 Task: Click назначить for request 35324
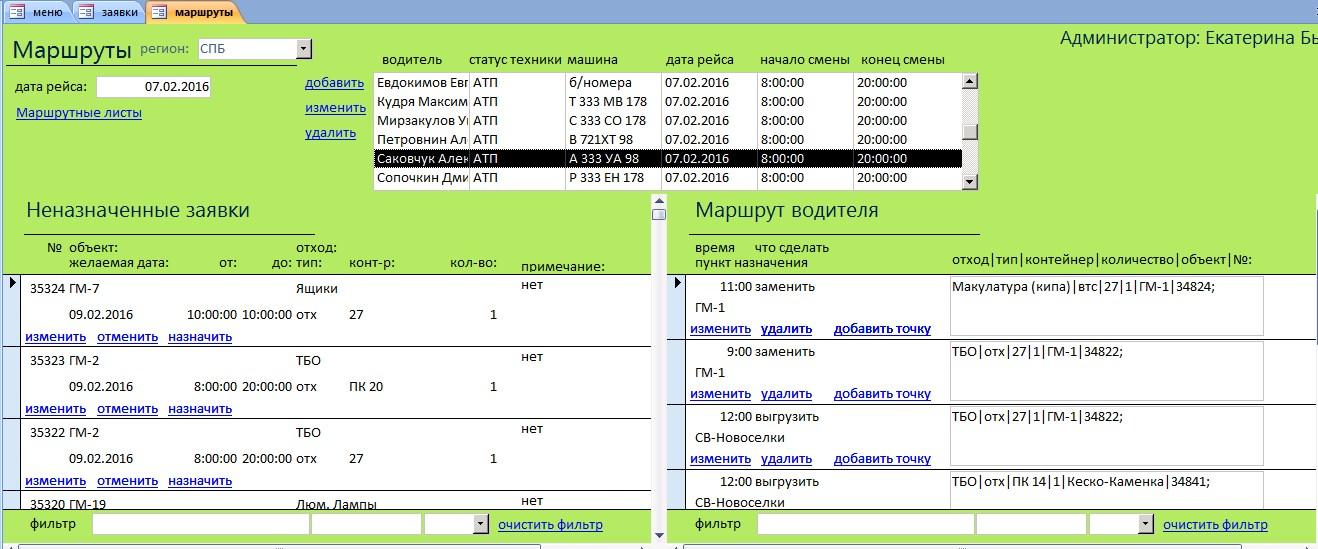pos(200,337)
